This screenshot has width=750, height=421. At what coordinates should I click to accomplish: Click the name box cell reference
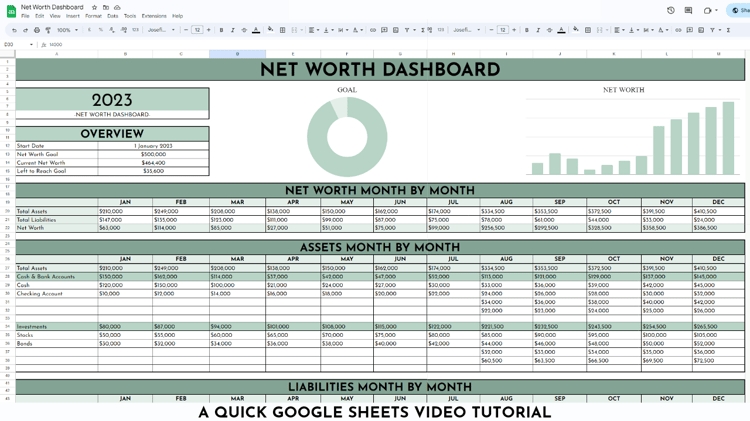point(9,44)
